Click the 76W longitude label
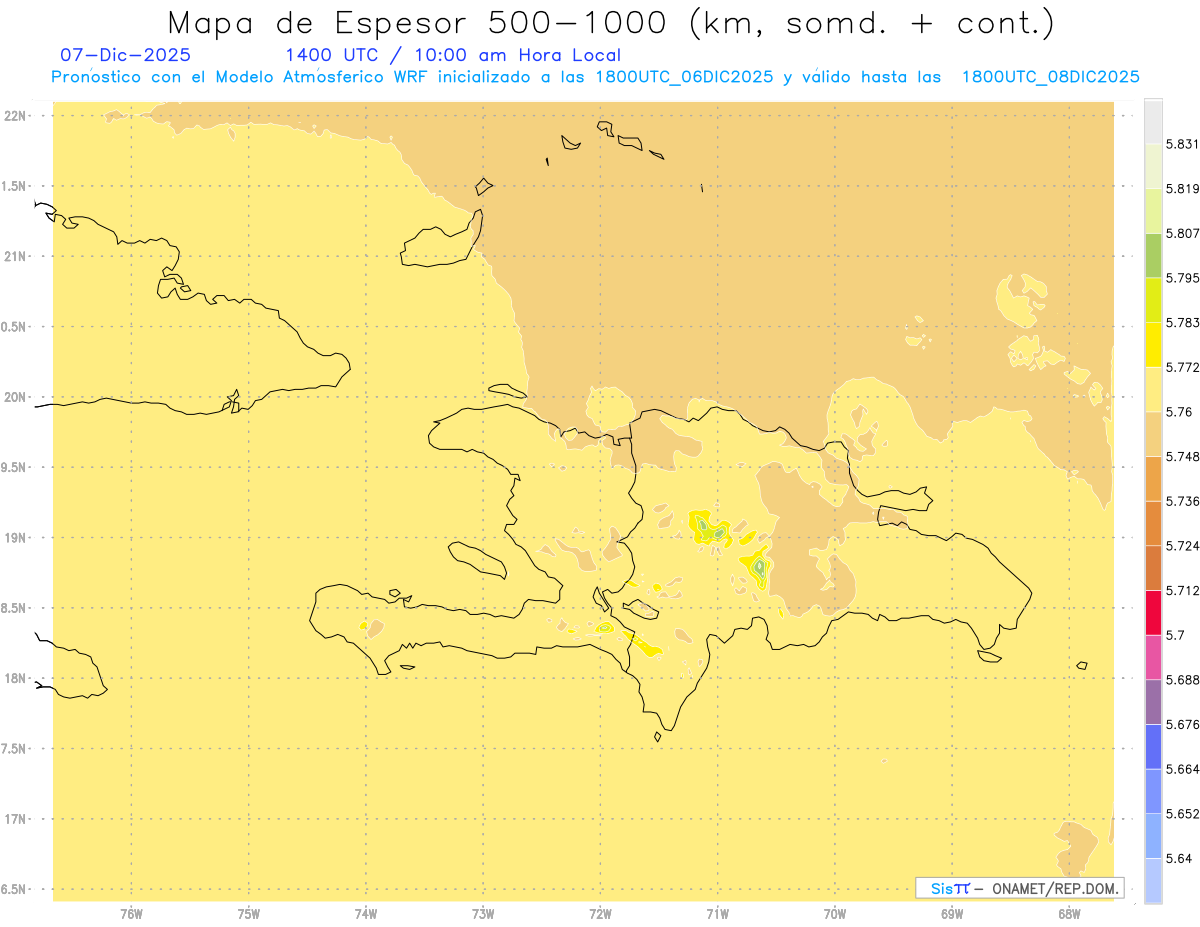The width and height of the screenshot is (1200, 927). [x=131, y=914]
